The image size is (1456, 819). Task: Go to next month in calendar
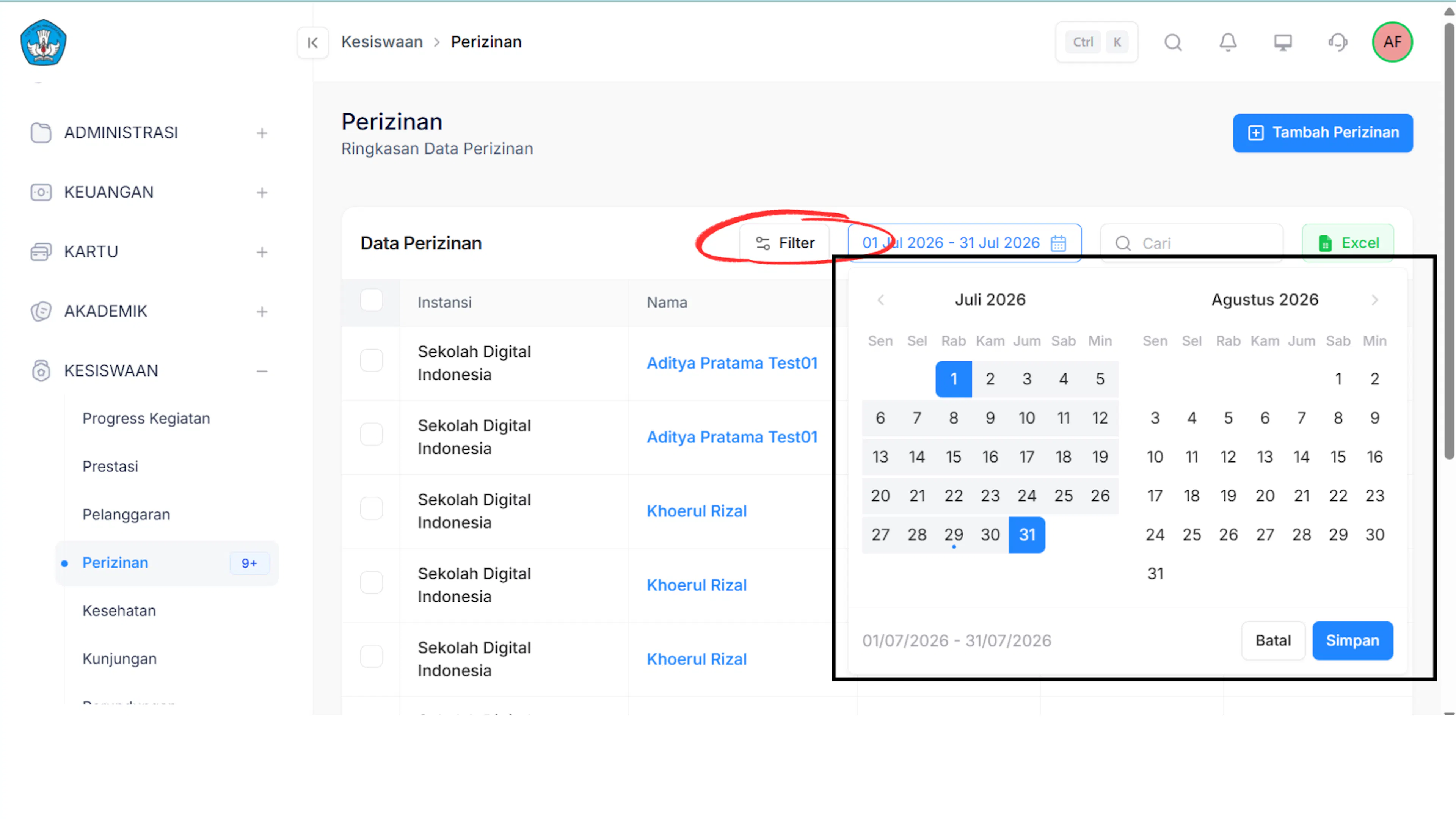(x=1374, y=300)
